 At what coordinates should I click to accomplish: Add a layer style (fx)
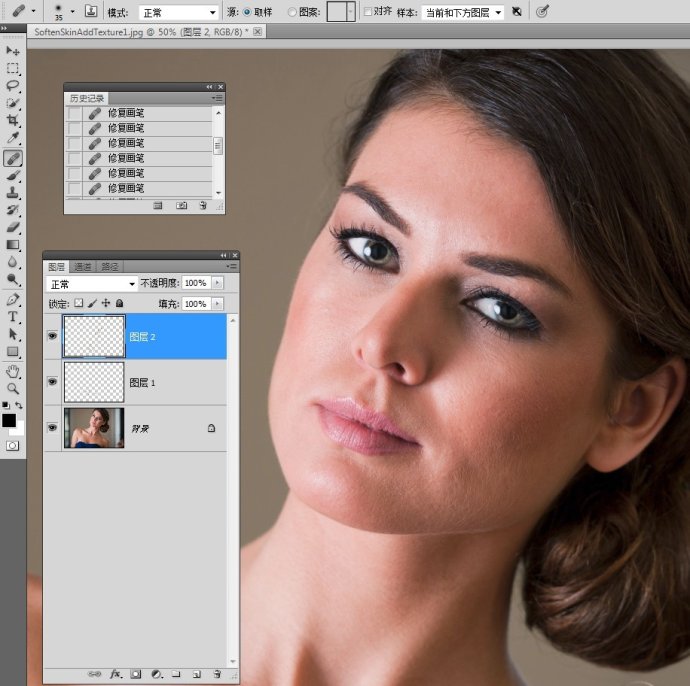[116, 674]
